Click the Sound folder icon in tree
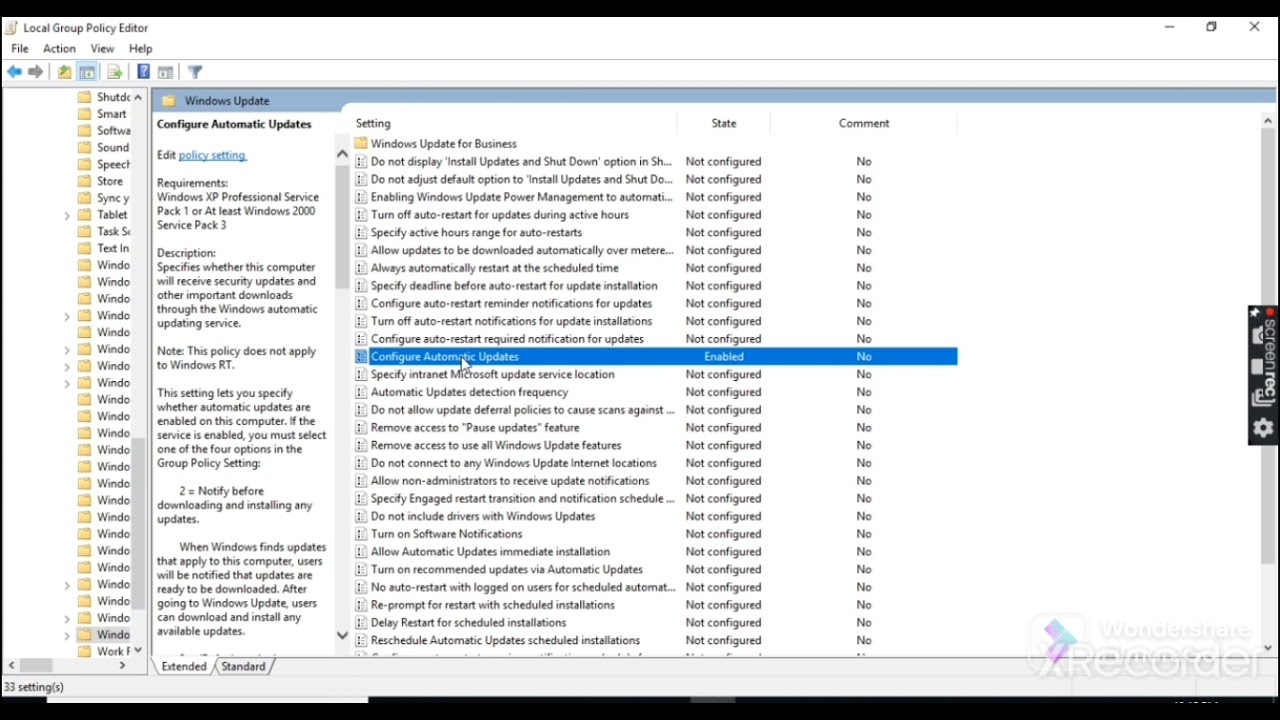The height and width of the screenshot is (720, 1280). [85, 147]
